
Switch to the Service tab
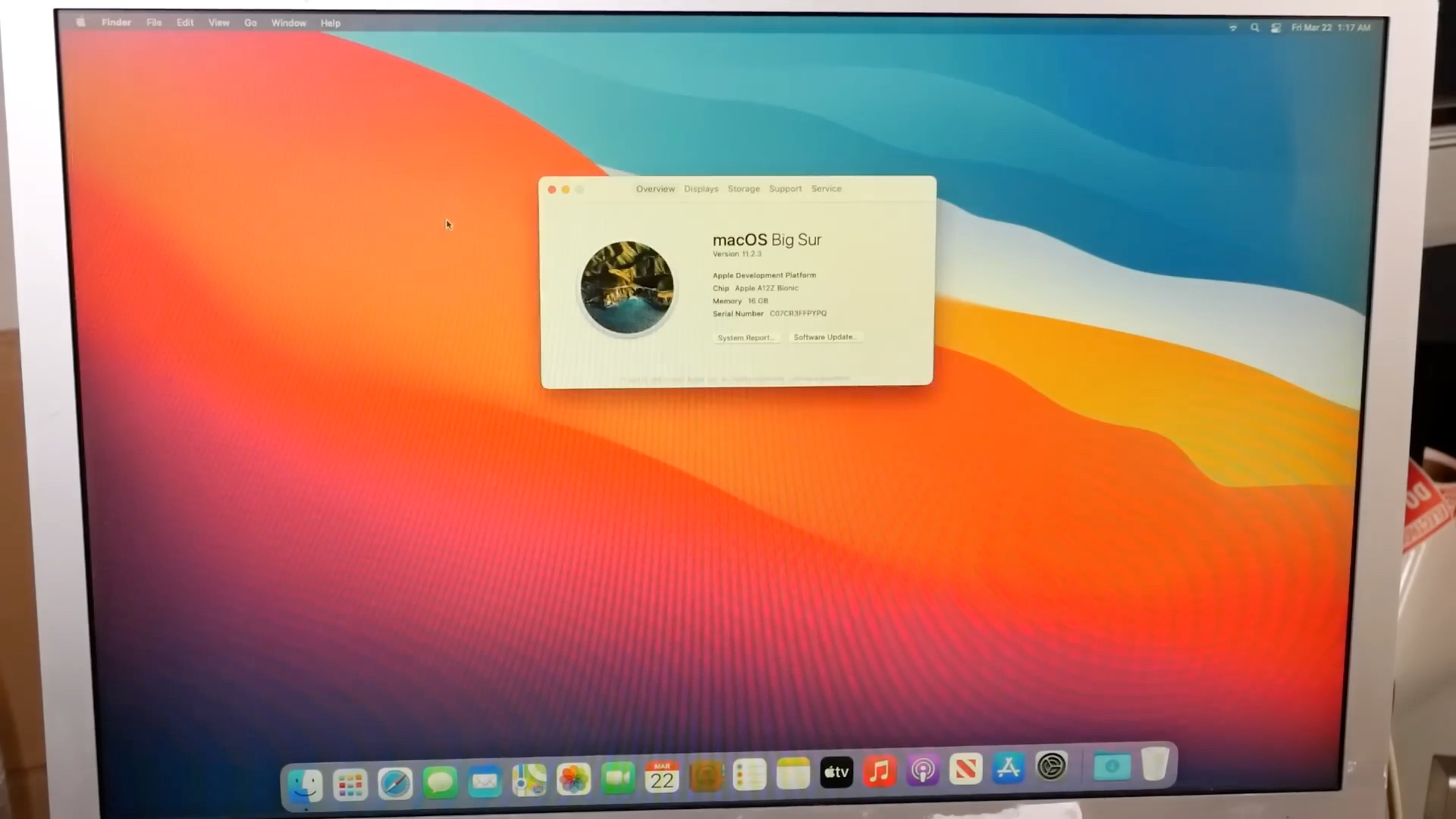pyautogui.click(x=826, y=189)
